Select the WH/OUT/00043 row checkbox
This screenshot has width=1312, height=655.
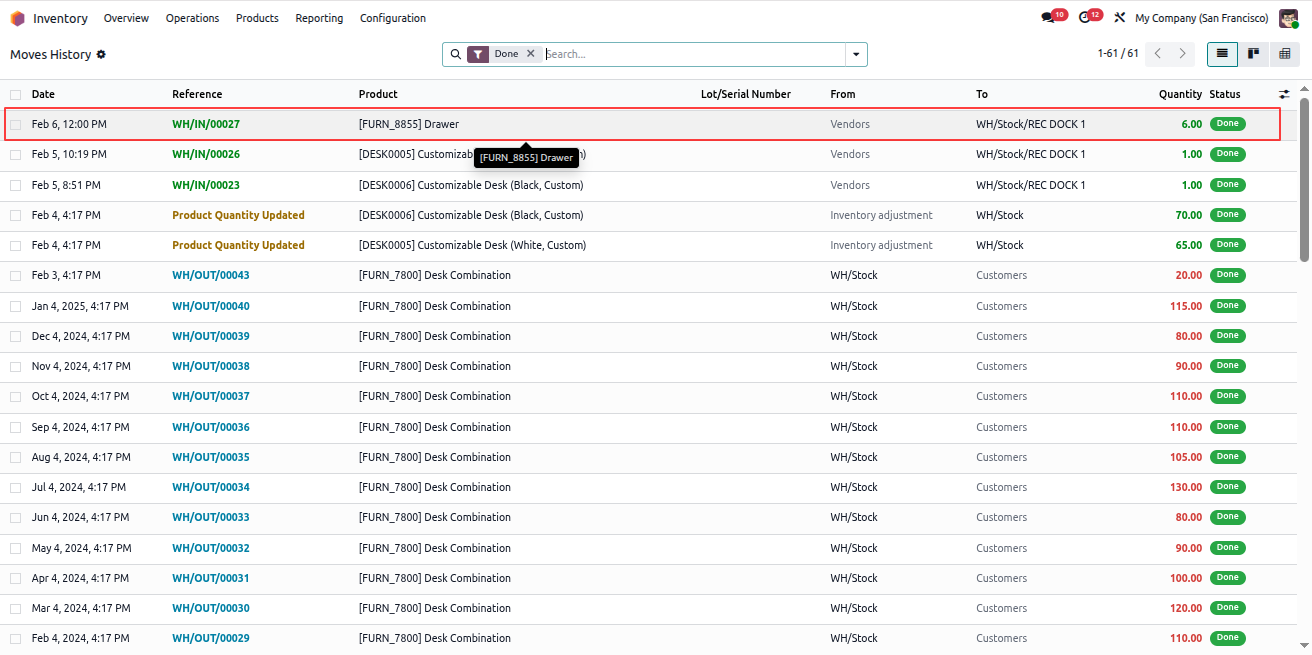coord(16,276)
